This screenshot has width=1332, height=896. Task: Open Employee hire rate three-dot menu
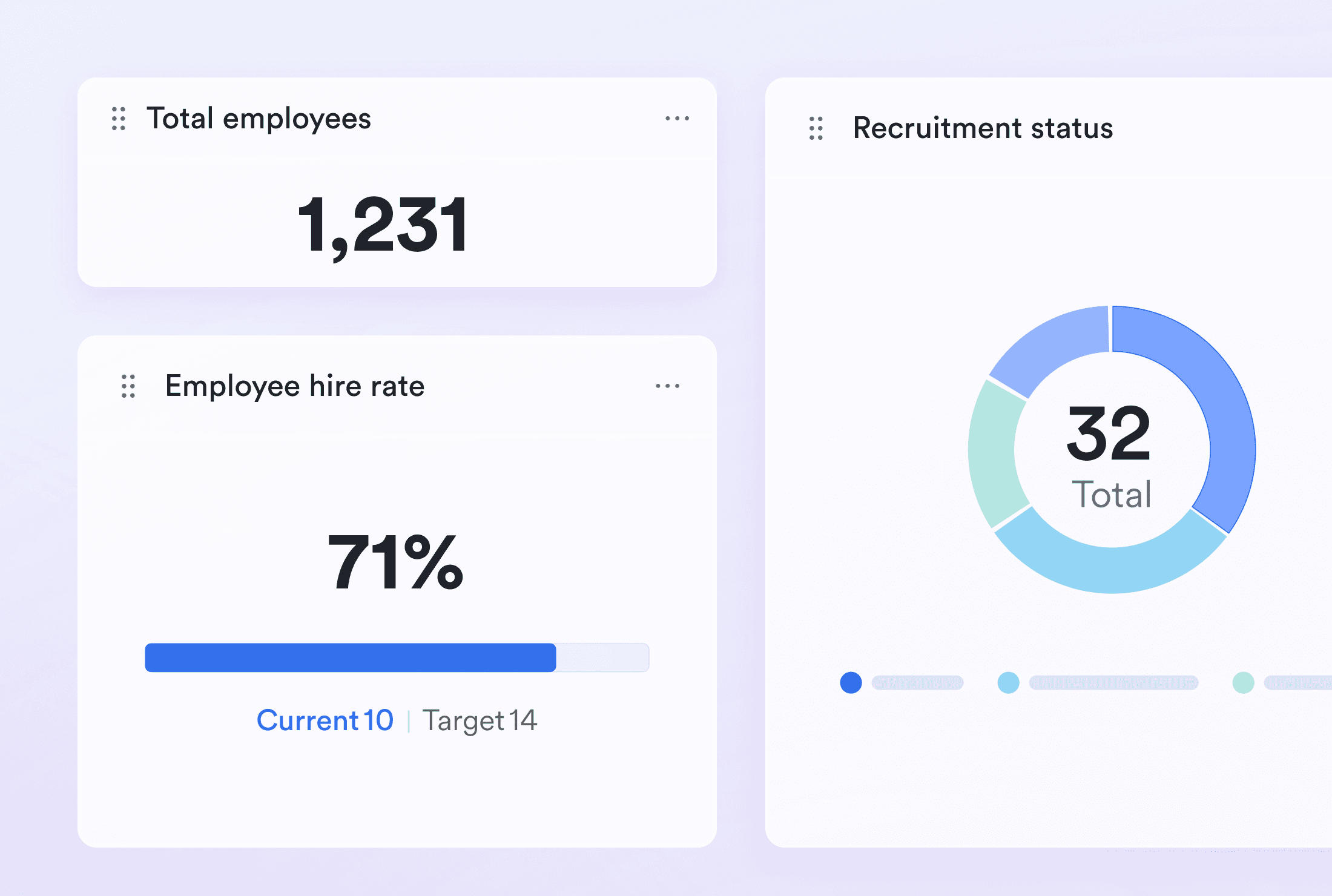click(667, 386)
